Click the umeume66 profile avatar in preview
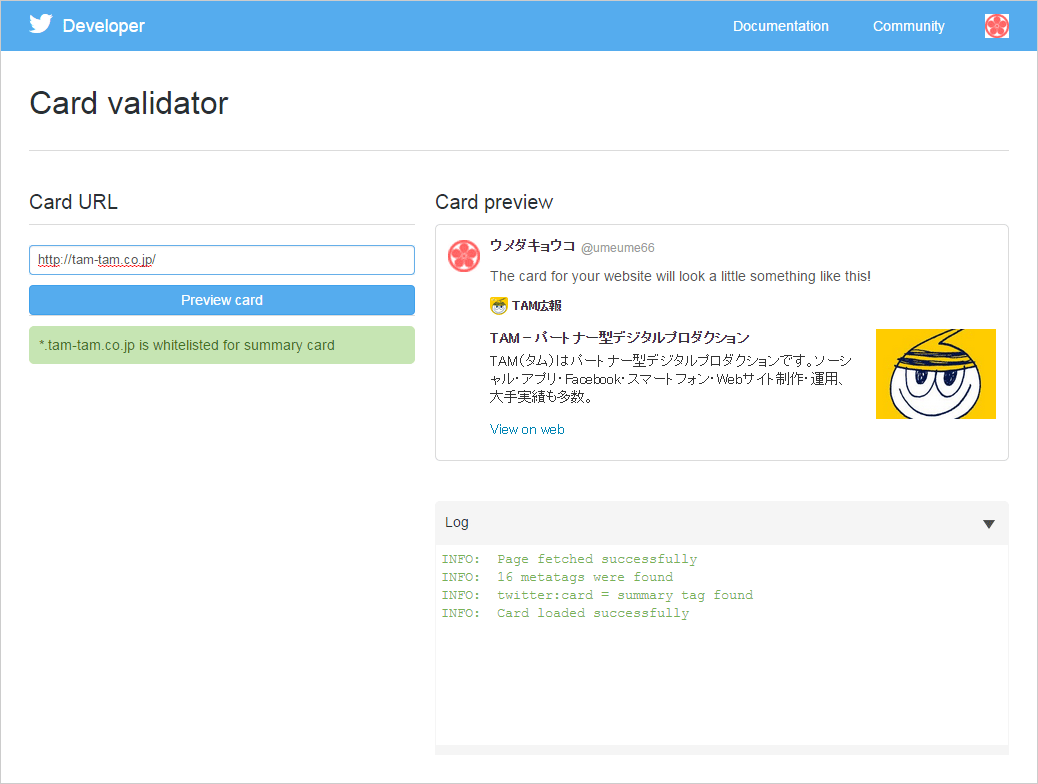Viewport: 1038px width, 784px height. pyautogui.click(x=464, y=256)
